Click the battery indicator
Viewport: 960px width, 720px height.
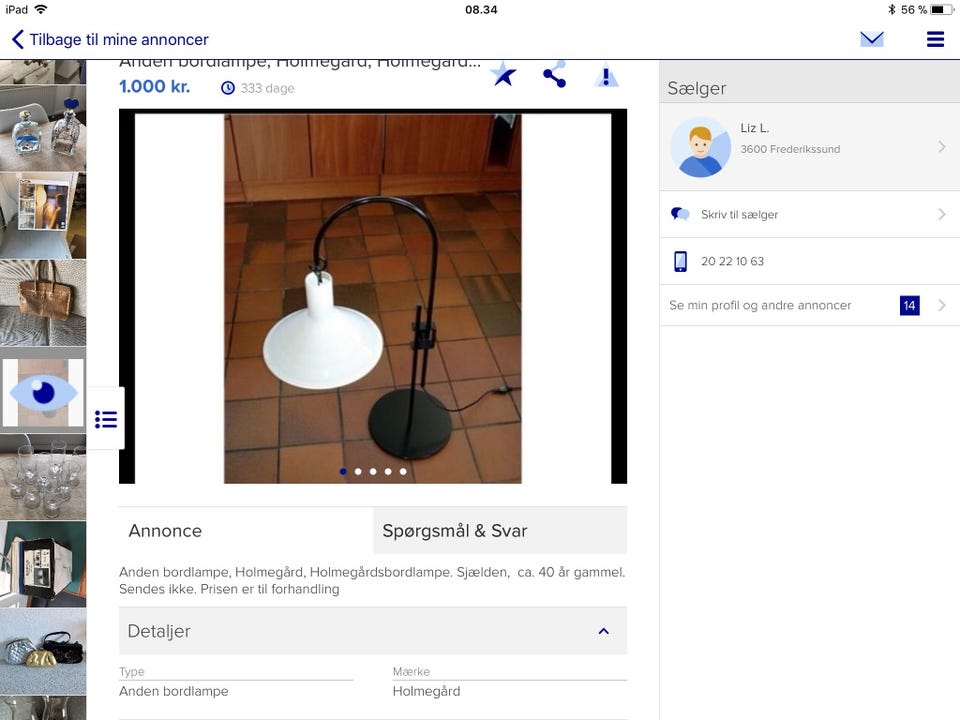pyautogui.click(x=942, y=9)
